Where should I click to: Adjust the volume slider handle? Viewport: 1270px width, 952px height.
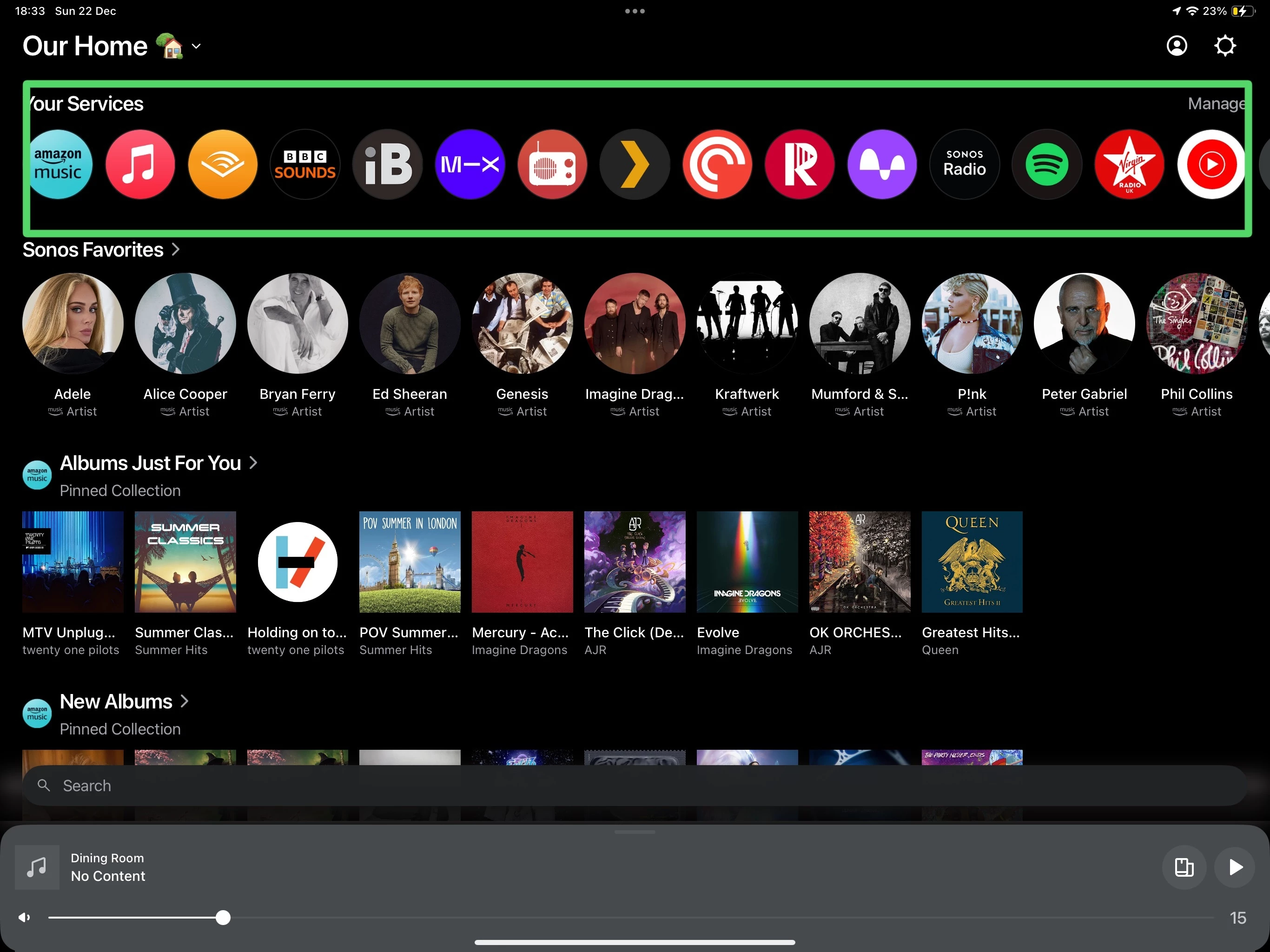(x=223, y=918)
